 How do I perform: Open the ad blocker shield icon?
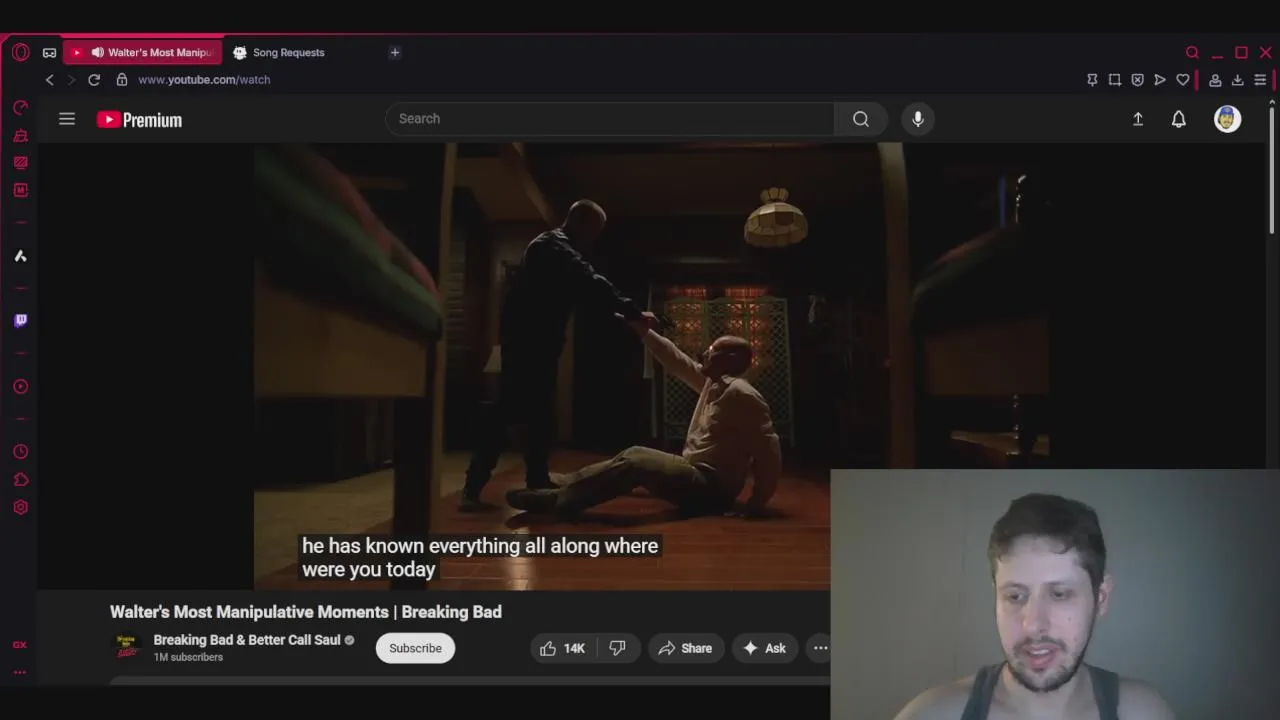[1137, 80]
